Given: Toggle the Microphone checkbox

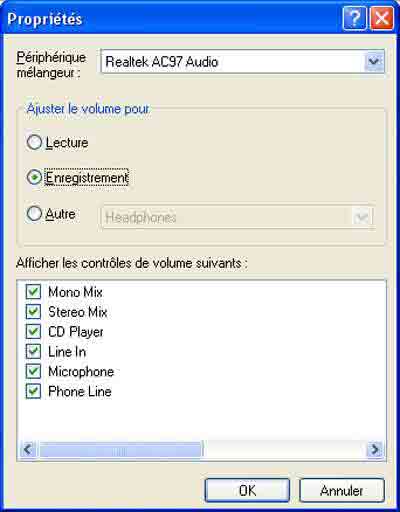Looking at the screenshot, I should (33, 371).
